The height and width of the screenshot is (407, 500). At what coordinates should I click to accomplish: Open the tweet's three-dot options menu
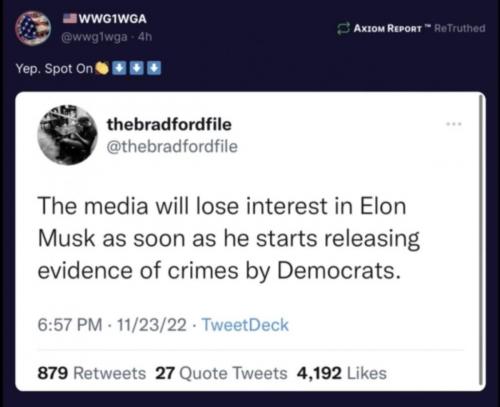pyautogui.click(x=454, y=124)
